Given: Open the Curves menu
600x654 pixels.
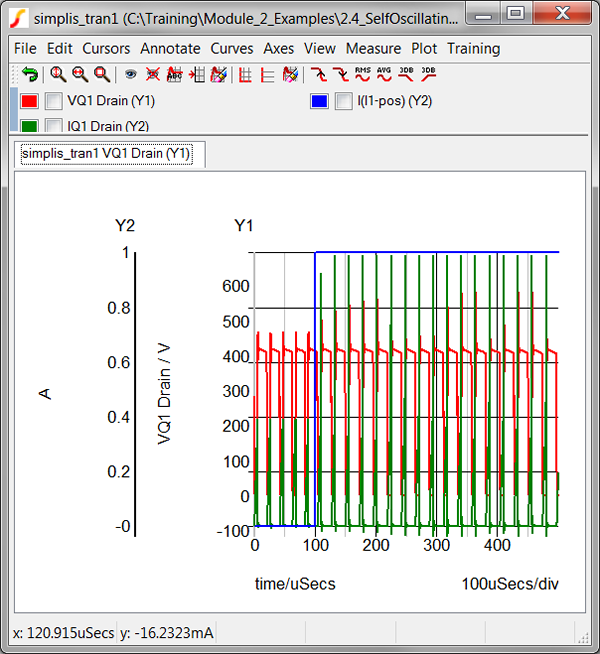Looking at the screenshot, I should tap(232, 48).
